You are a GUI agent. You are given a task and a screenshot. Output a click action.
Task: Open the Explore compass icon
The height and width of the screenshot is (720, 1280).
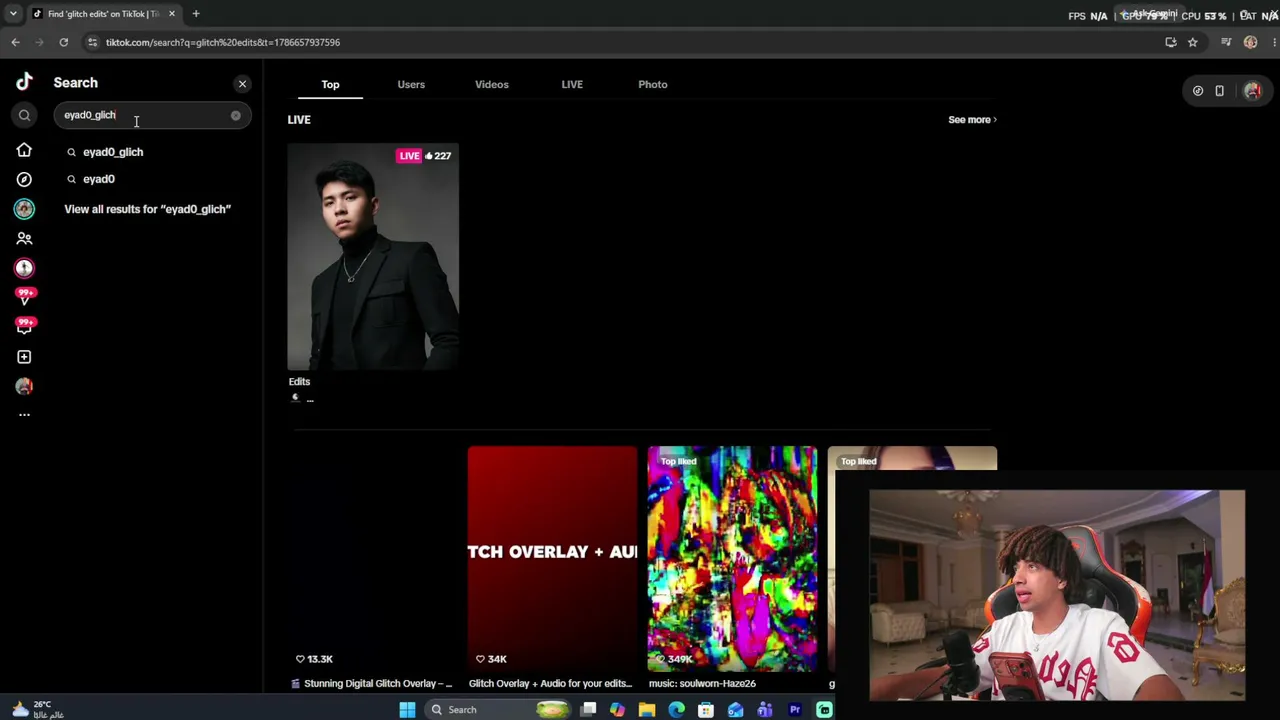point(24,179)
